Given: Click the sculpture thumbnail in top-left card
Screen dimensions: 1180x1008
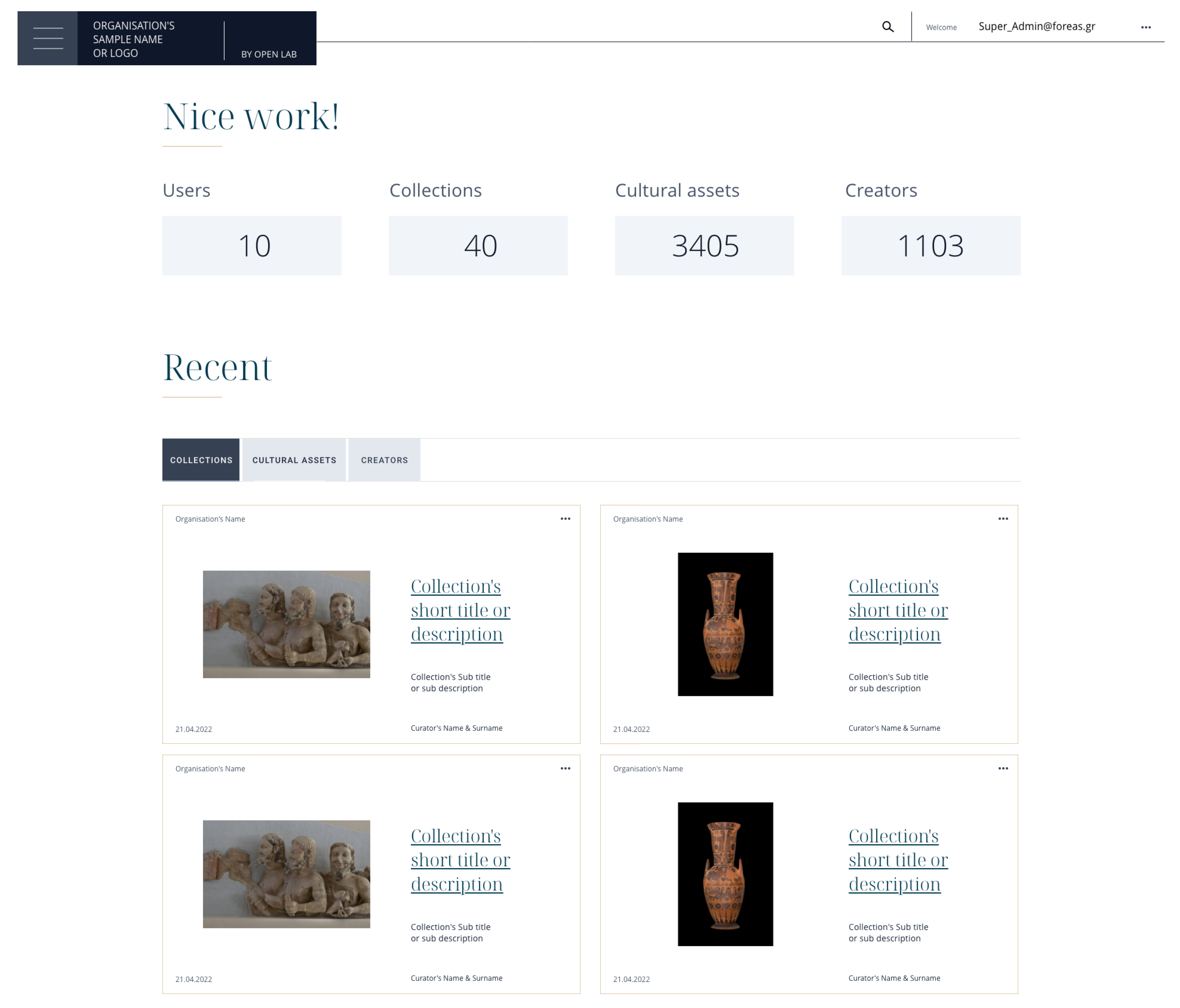Looking at the screenshot, I should point(286,624).
